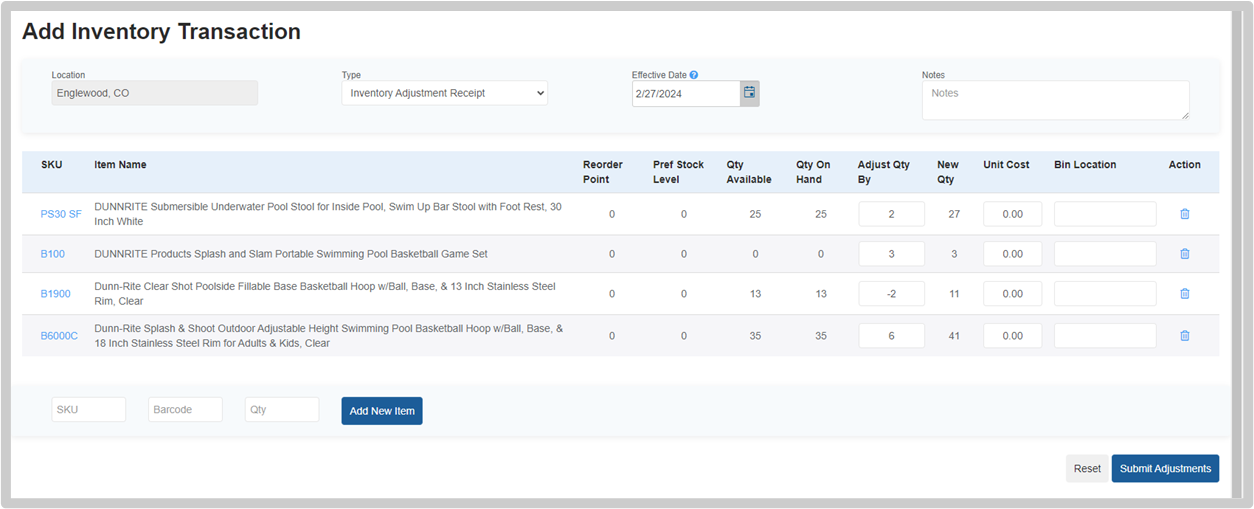Edit Adjust Qty By for B1900
Viewport: 1254px width, 509px height.
pos(892,294)
